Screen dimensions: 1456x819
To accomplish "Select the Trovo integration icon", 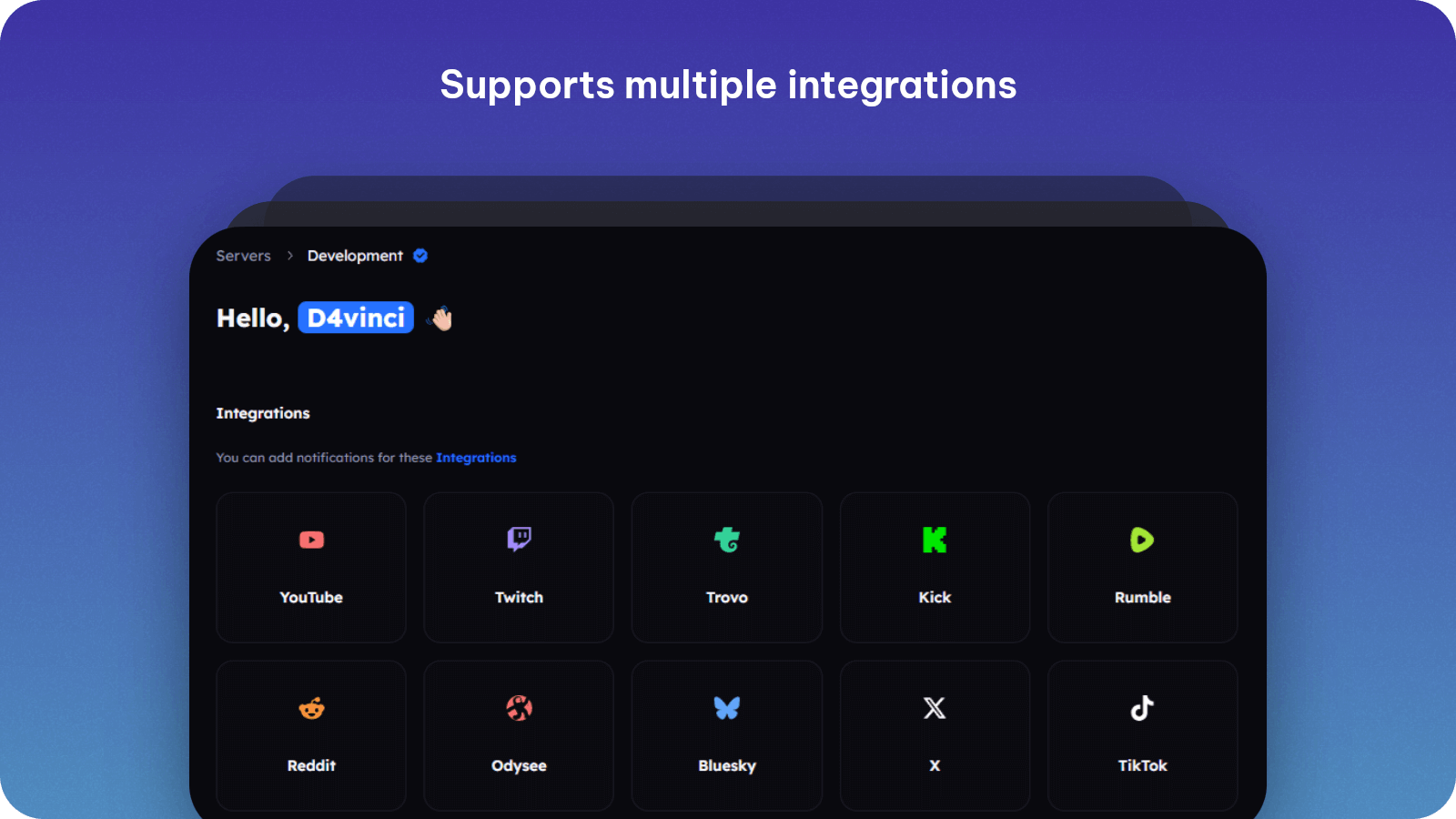I will coord(726,540).
